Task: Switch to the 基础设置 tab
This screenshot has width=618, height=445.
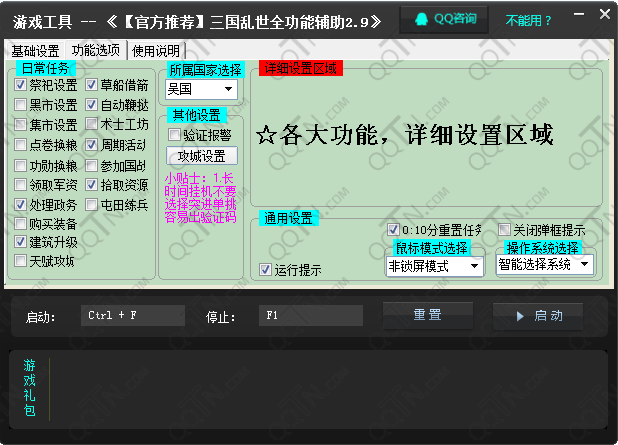Action: (x=36, y=51)
